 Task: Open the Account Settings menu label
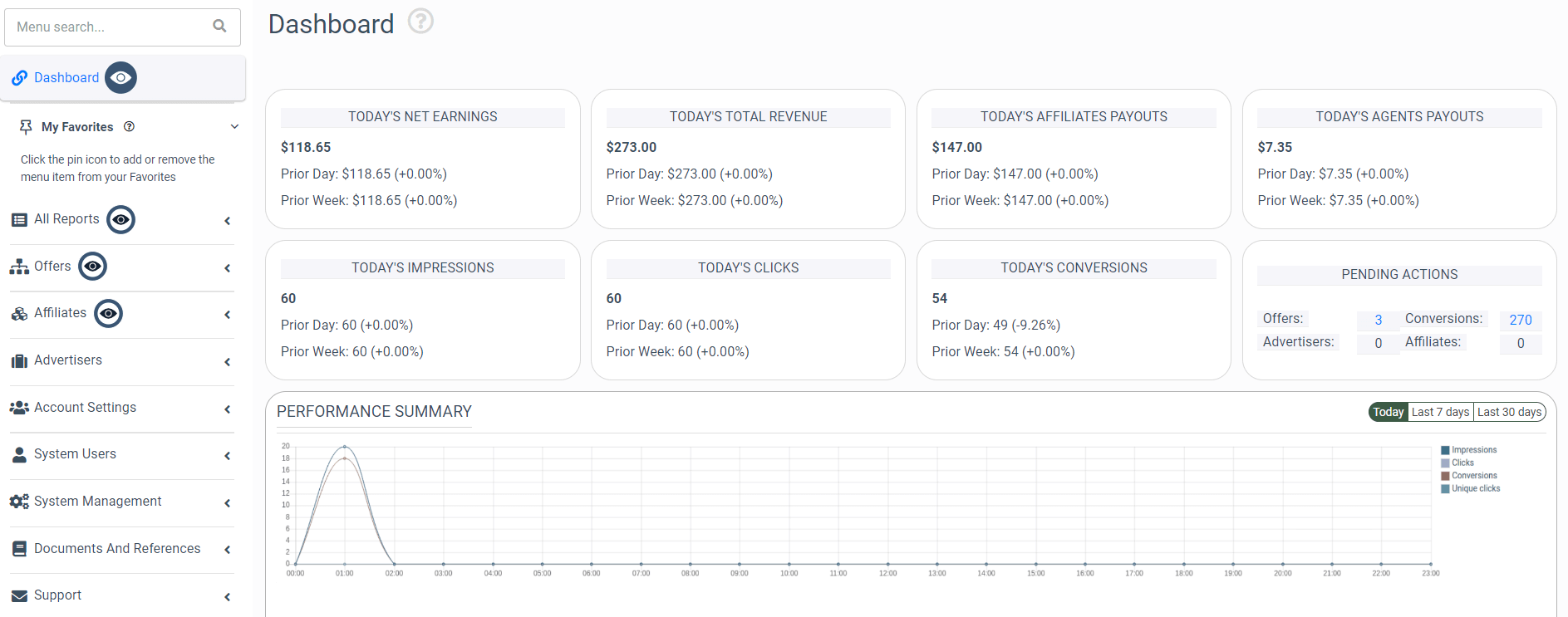[x=85, y=408]
